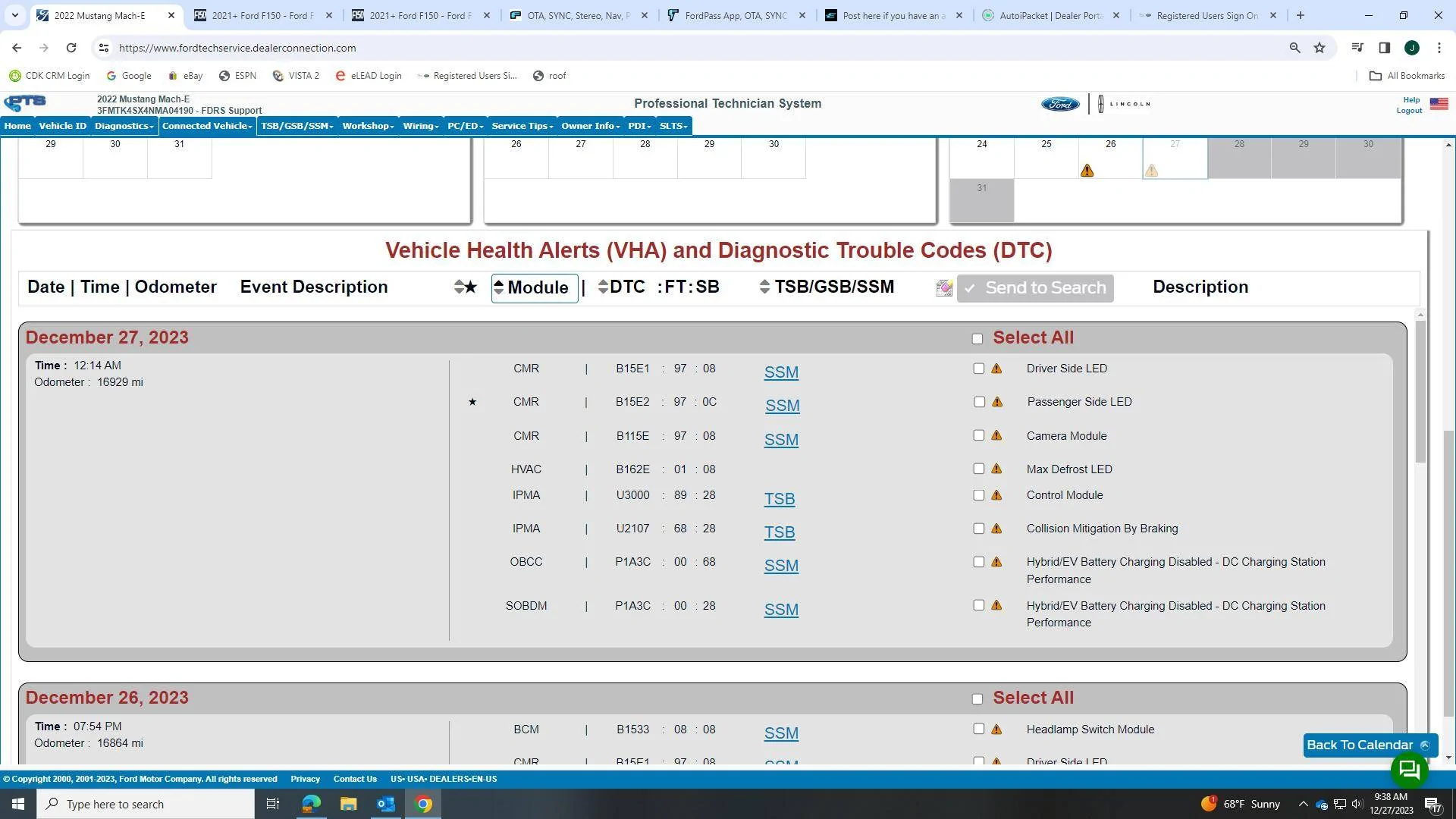1456x819 pixels.
Task: Sort by the DTC : FT : SB column
Action: pos(658,287)
